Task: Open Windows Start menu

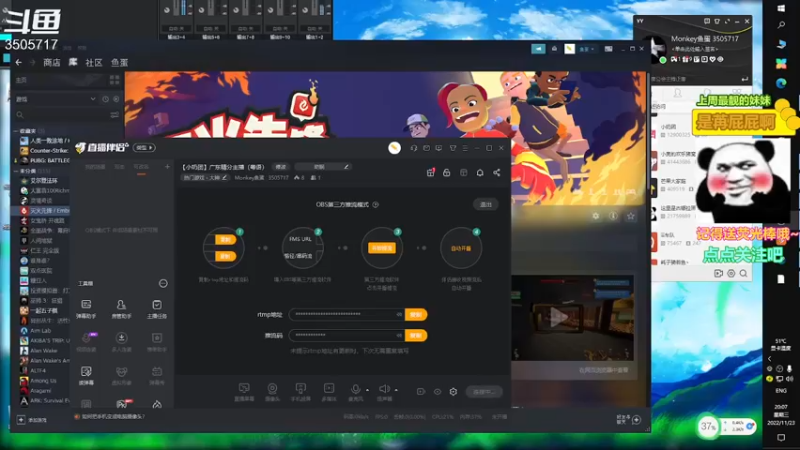Action: [781, 8]
